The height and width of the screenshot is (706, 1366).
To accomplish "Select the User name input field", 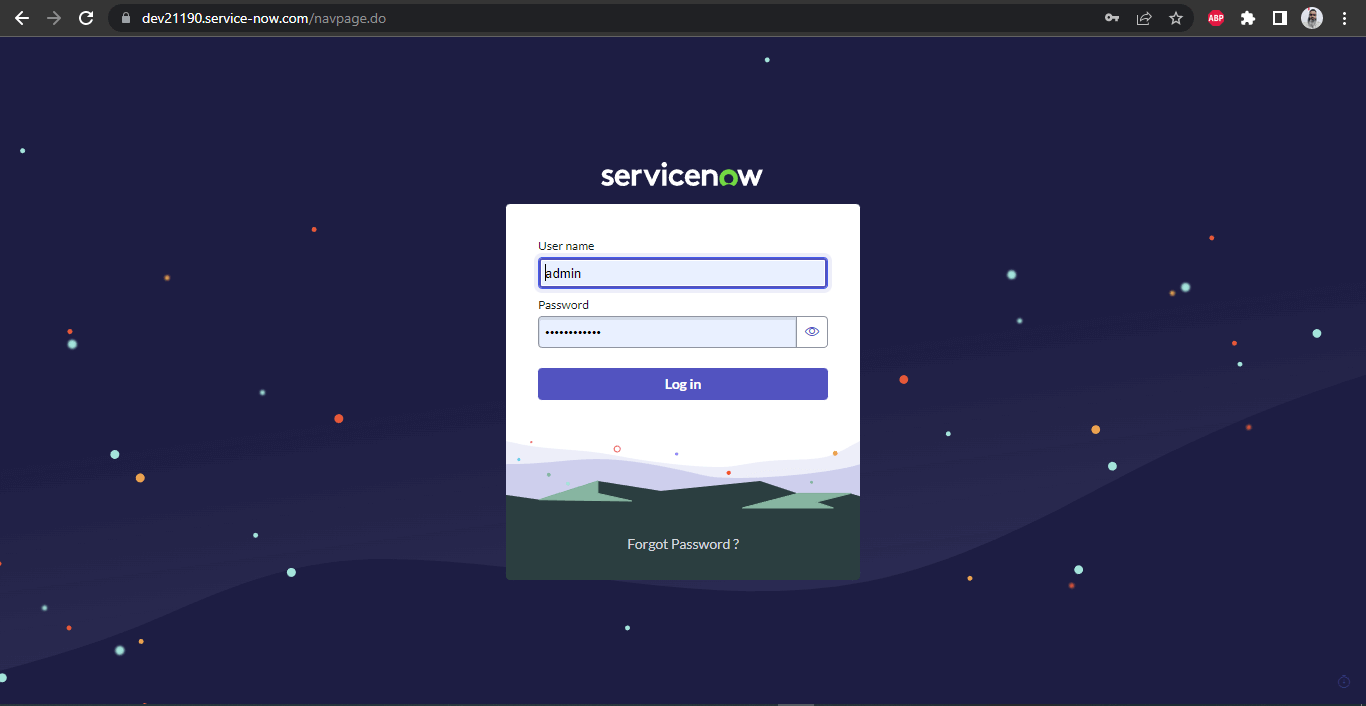I will pyautogui.click(x=682, y=272).
